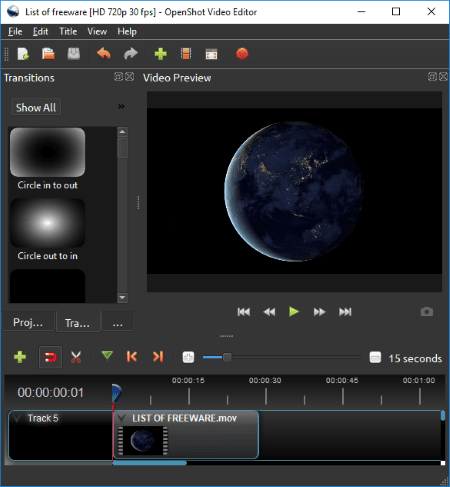This screenshot has width=450, height=487.
Task: Zoom out timeline with minus icon
Action: 375,357
